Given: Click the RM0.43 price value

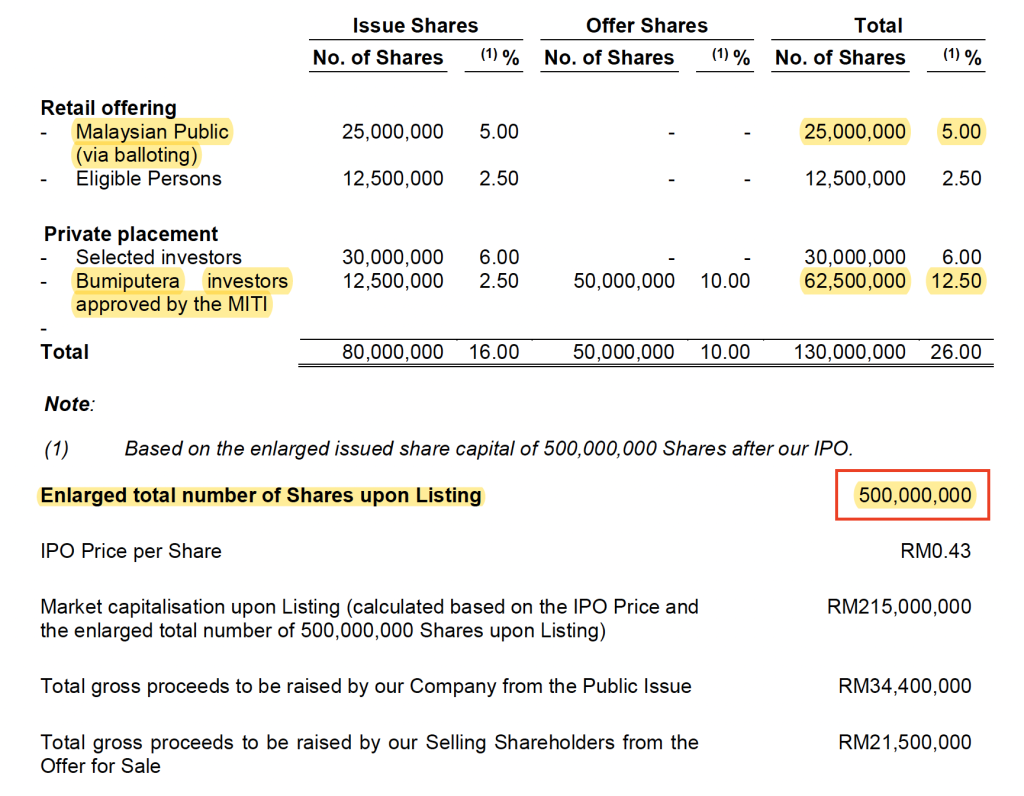Looking at the screenshot, I should tap(936, 551).
